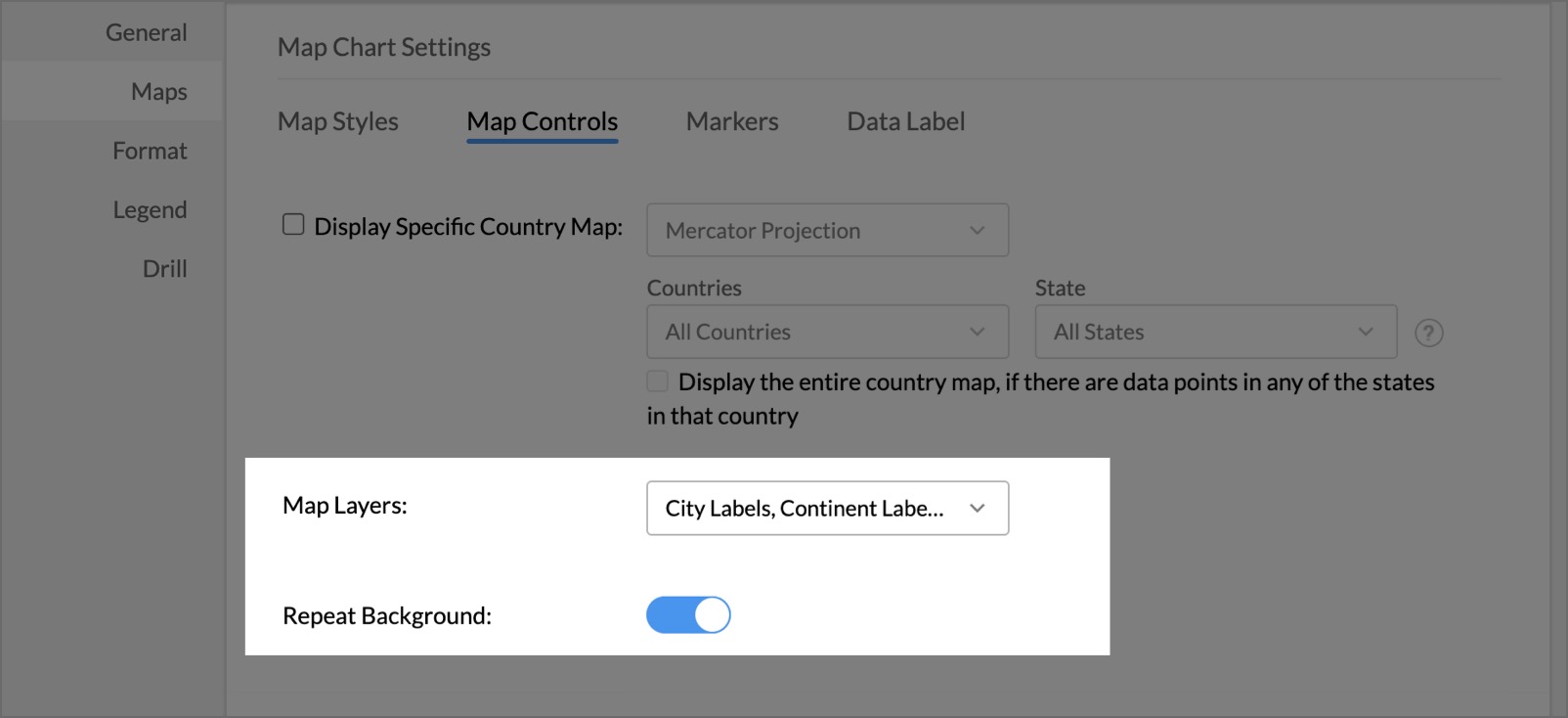1568x718 pixels.
Task: Click the All States dropdown chevron
Action: pyautogui.click(x=1365, y=332)
